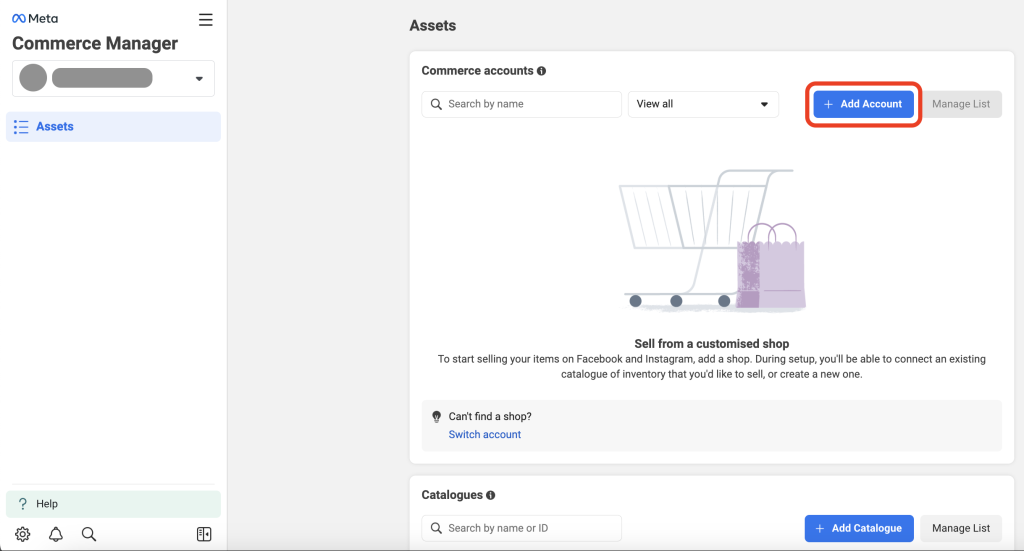Select Assets in the left navigation
This screenshot has width=1024, height=551.
tap(113, 127)
